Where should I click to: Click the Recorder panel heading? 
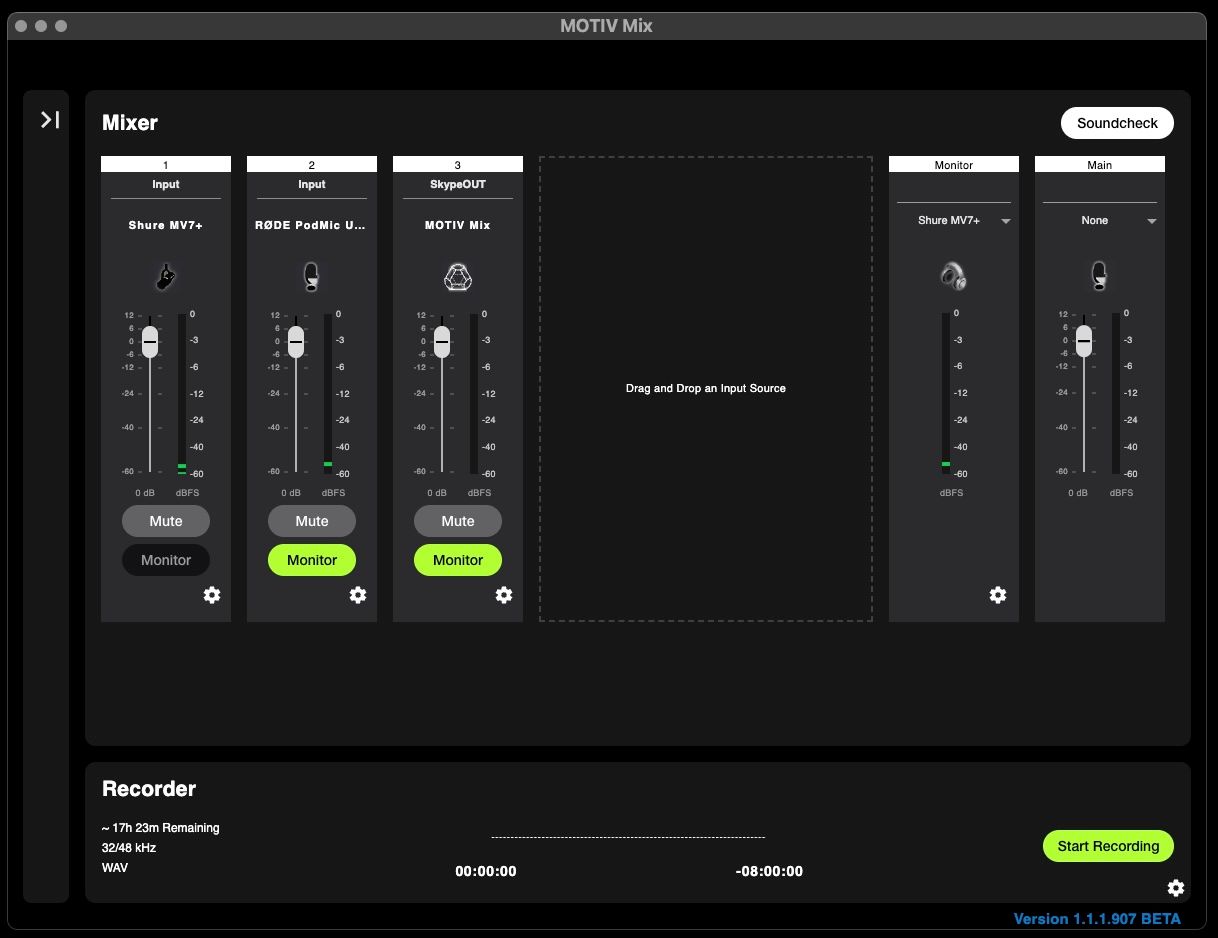[149, 789]
